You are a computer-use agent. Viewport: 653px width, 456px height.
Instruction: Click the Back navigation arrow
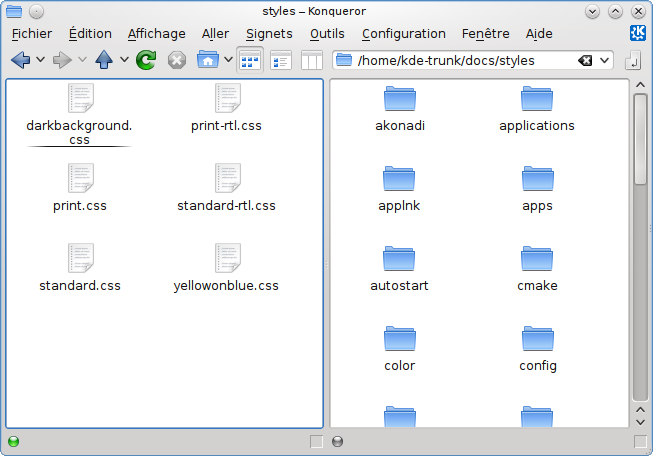coord(20,60)
